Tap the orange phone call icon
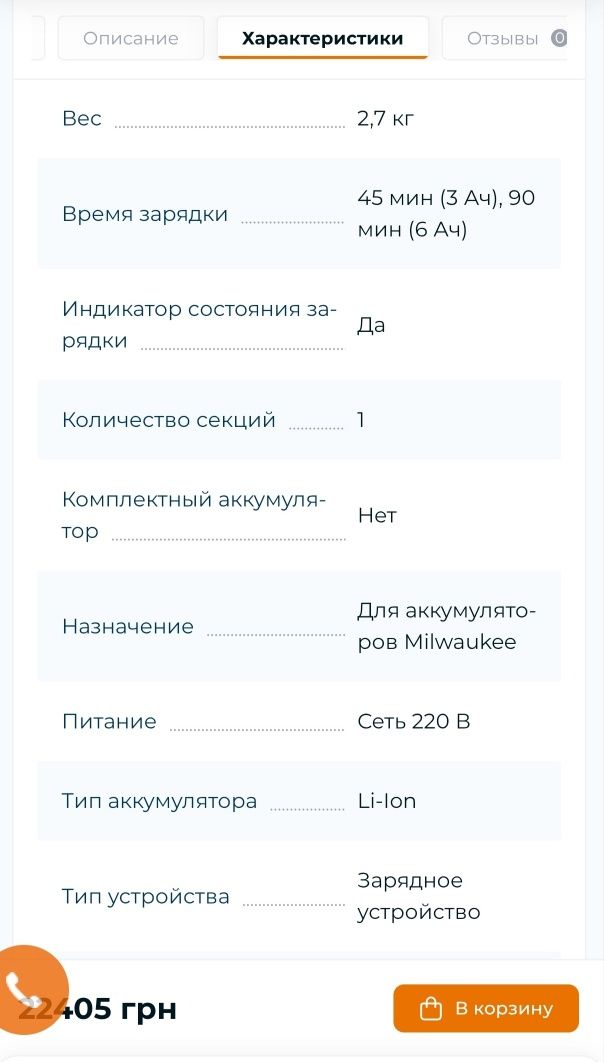This screenshot has height=1062, width=604. click(x=26, y=989)
